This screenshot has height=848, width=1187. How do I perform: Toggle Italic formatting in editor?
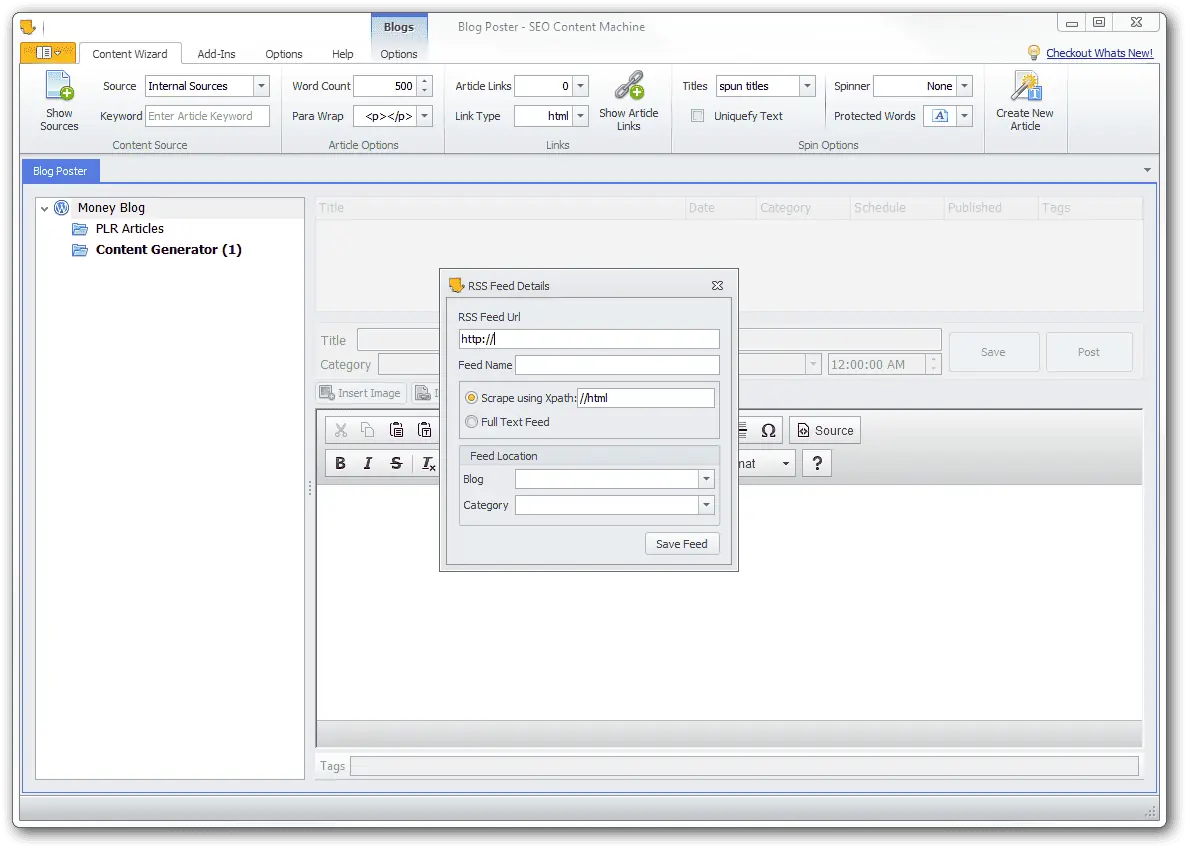click(368, 463)
